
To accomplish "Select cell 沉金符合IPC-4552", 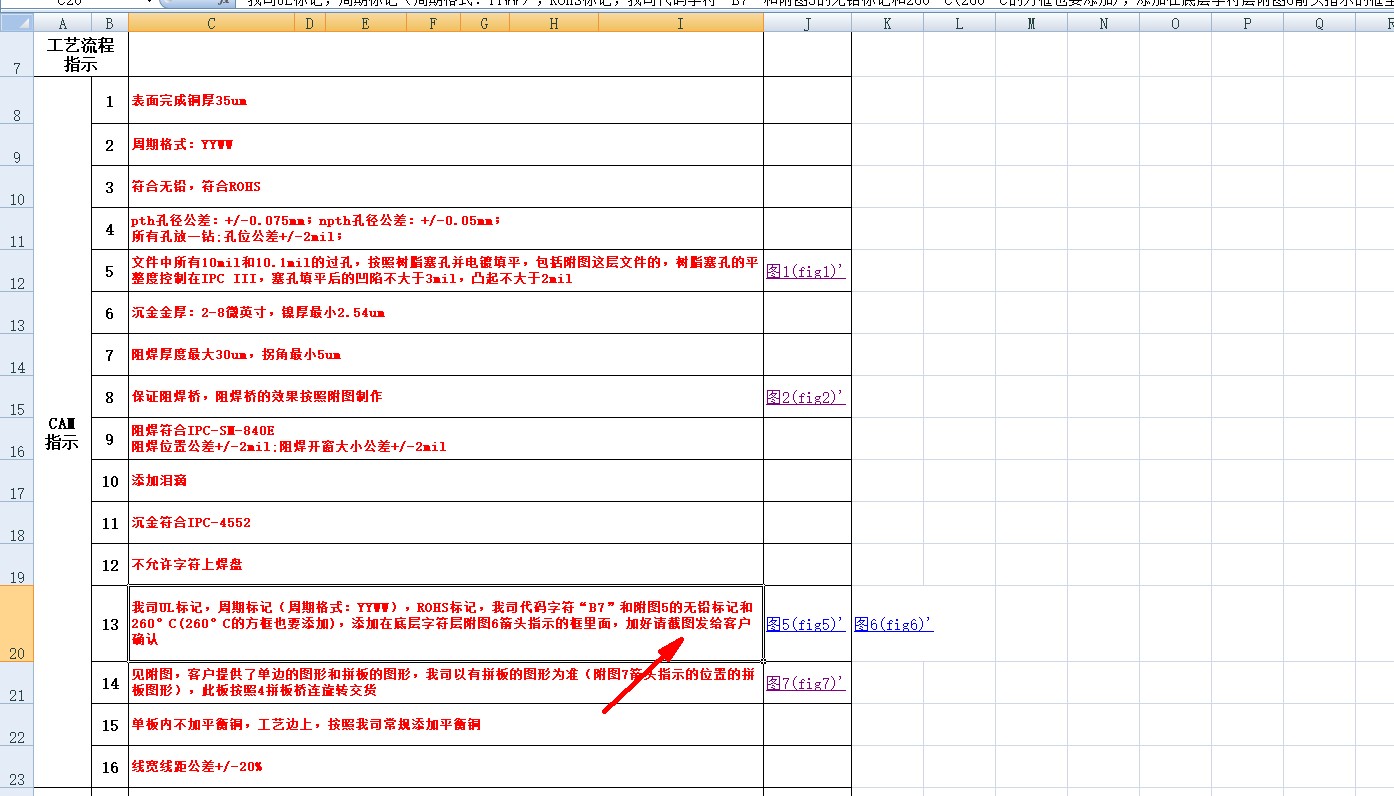I will click(x=446, y=523).
